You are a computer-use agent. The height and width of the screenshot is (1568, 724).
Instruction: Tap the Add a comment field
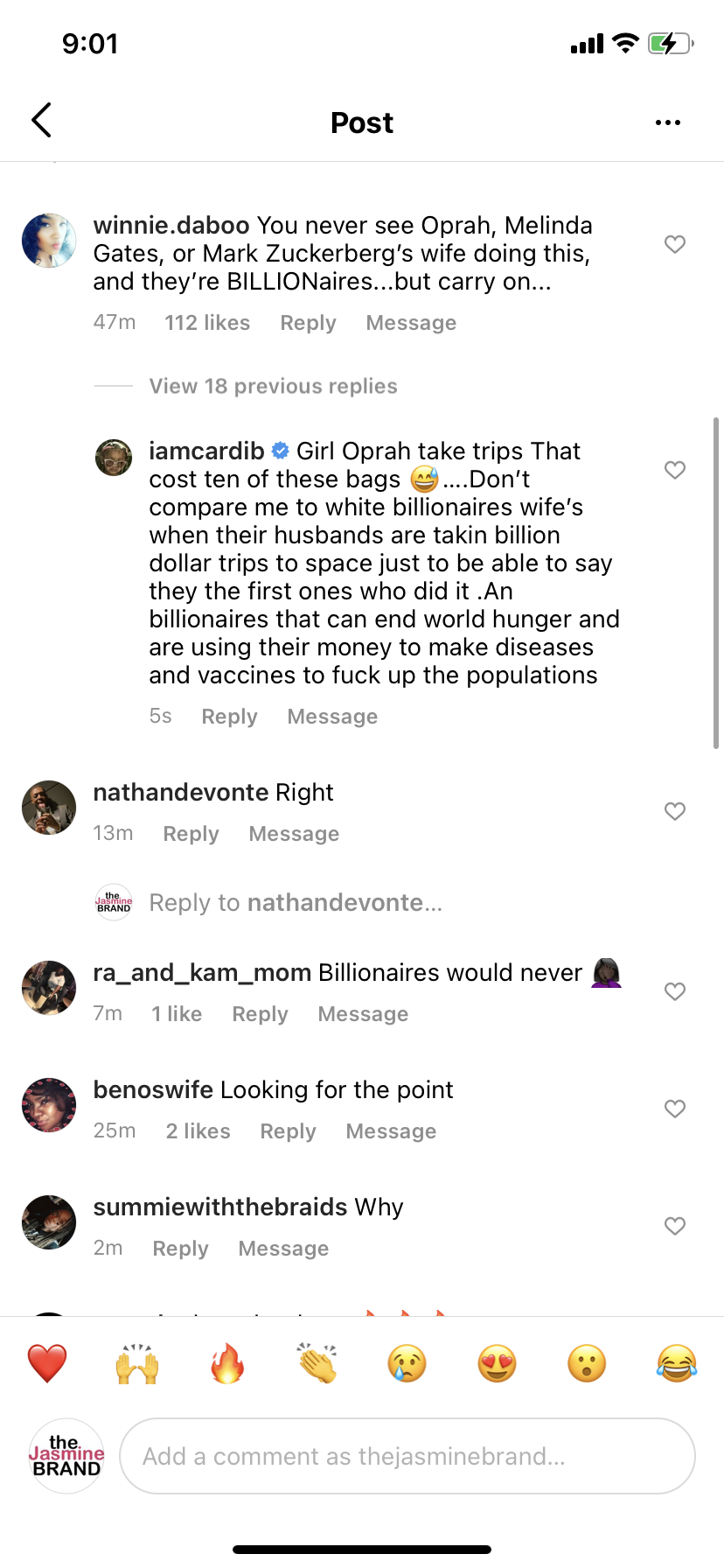click(407, 1456)
